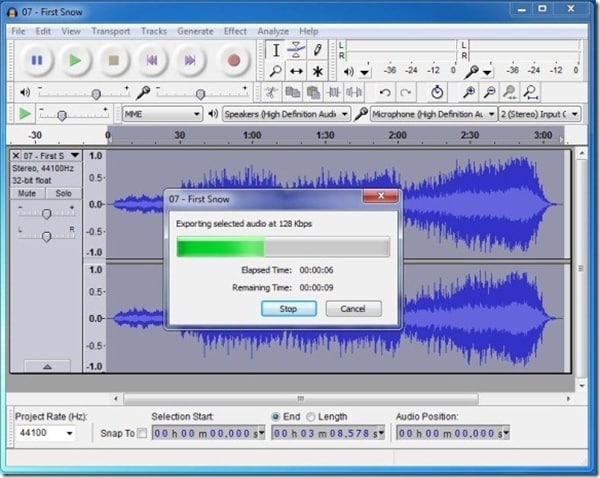Click the Cut scissors icon

click(272, 92)
